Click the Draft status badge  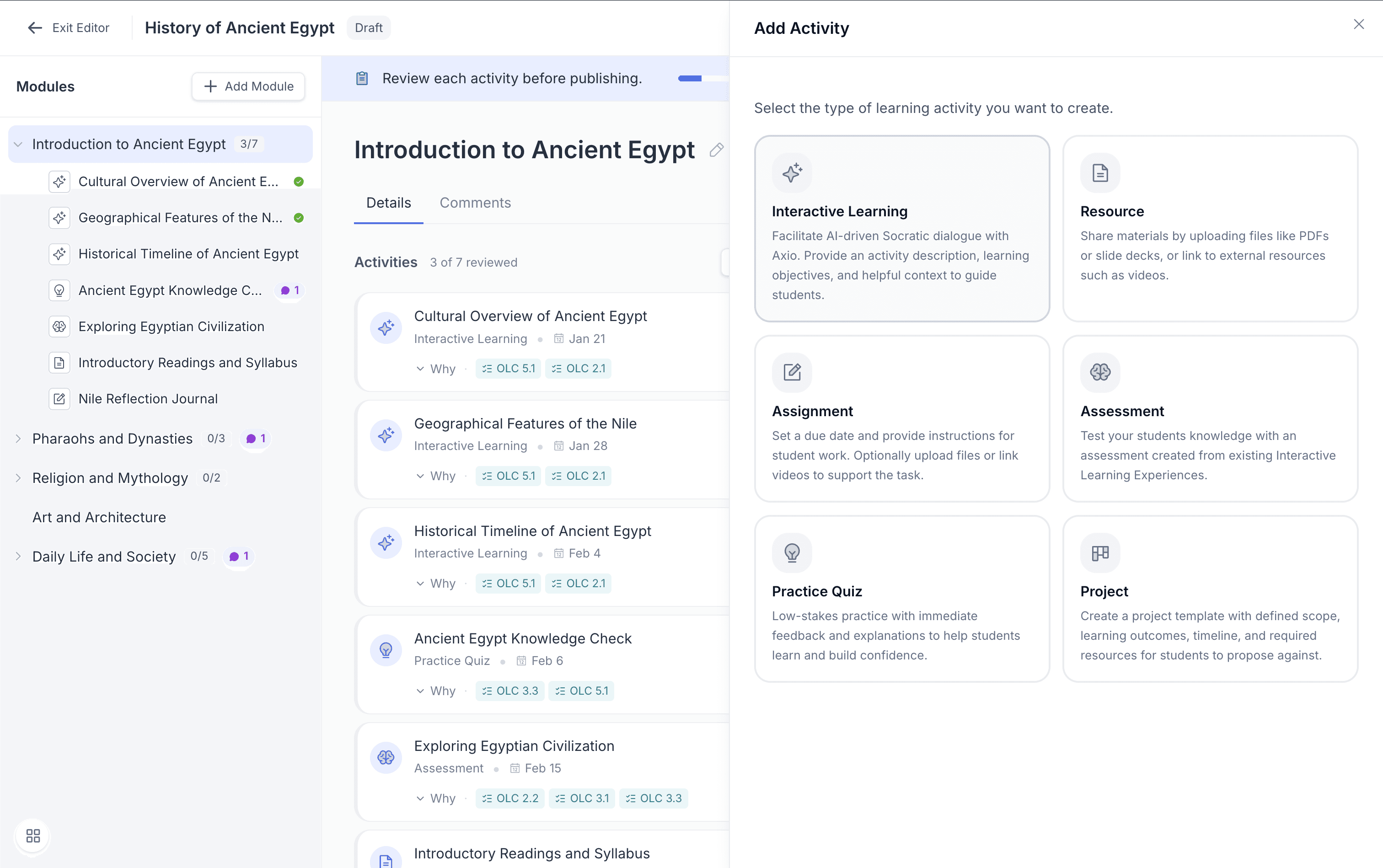pyautogui.click(x=369, y=27)
